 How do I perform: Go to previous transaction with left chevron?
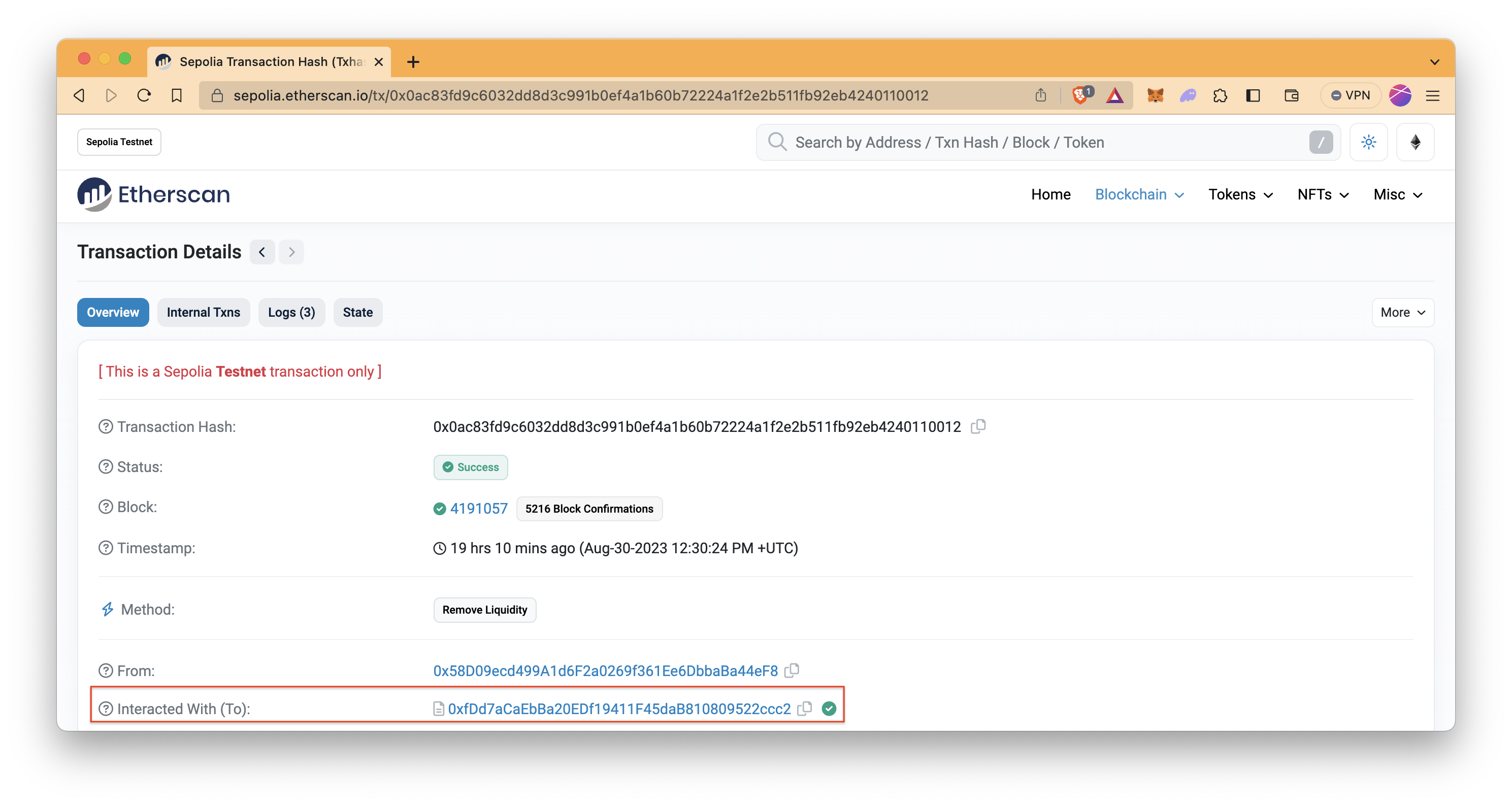tap(262, 252)
